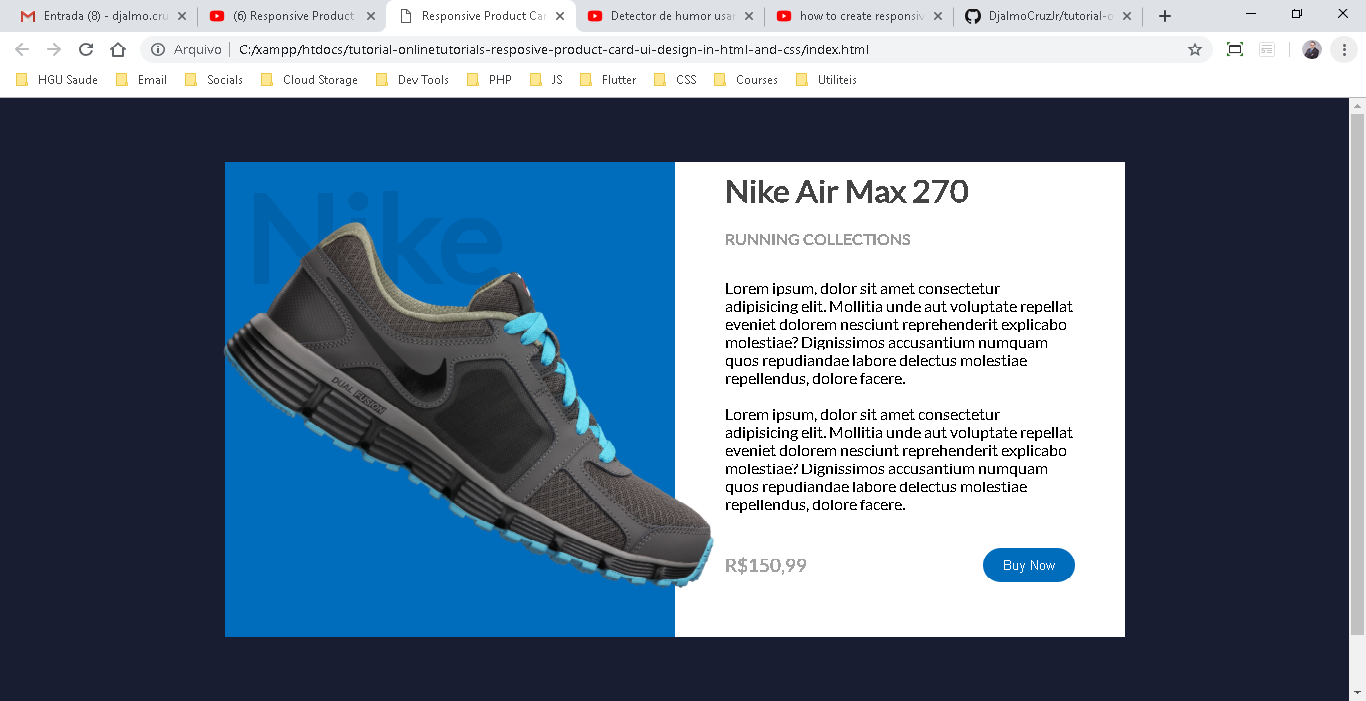Open the HGU Saude bookmark folder

pos(57,80)
